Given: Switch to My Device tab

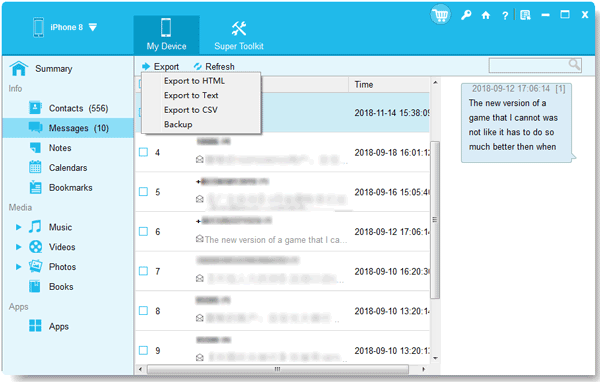Looking at the screenshot, I should [x=166, y=34].
